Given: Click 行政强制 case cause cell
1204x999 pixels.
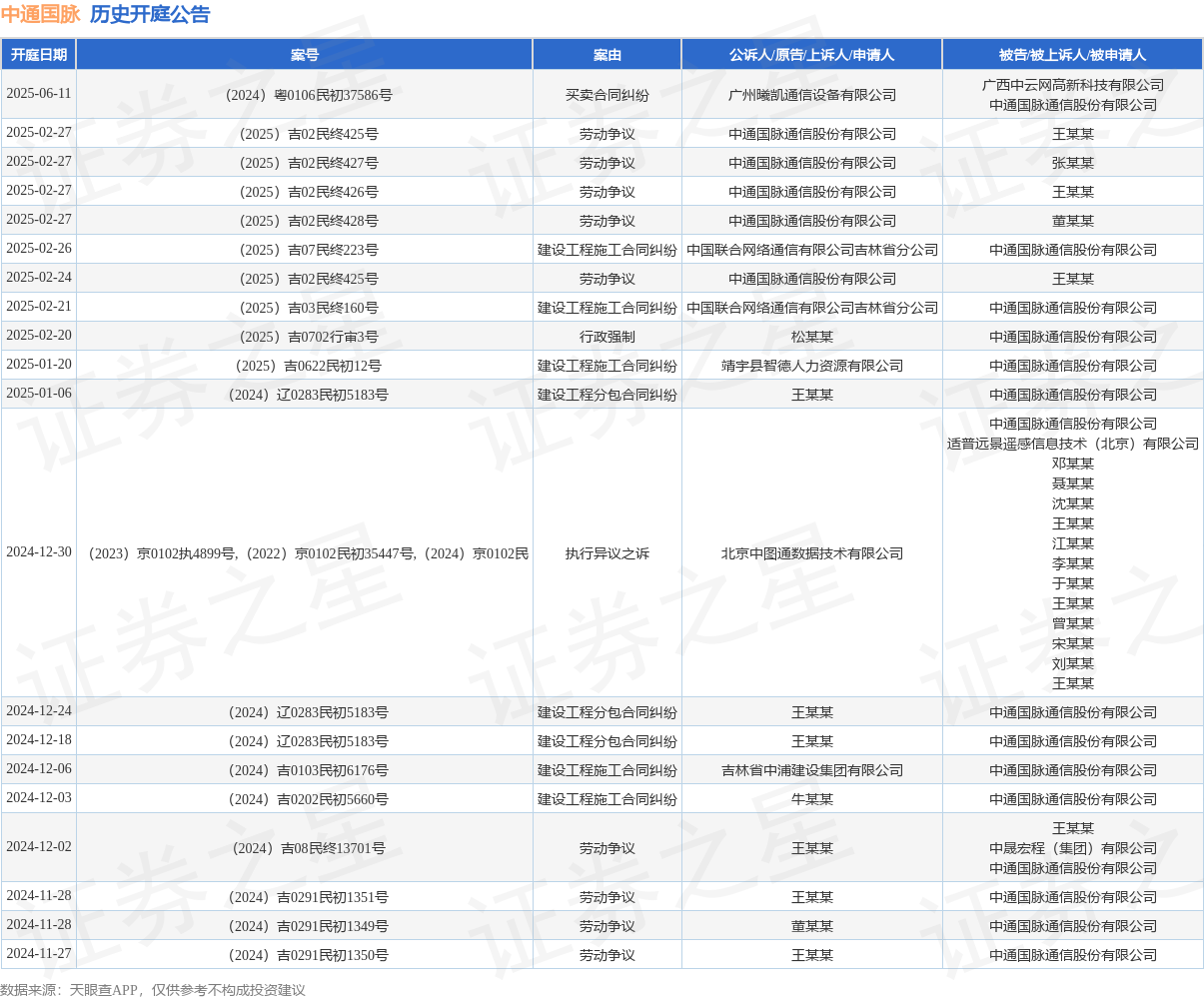Looking at the screenshot, I should point(607,337).
